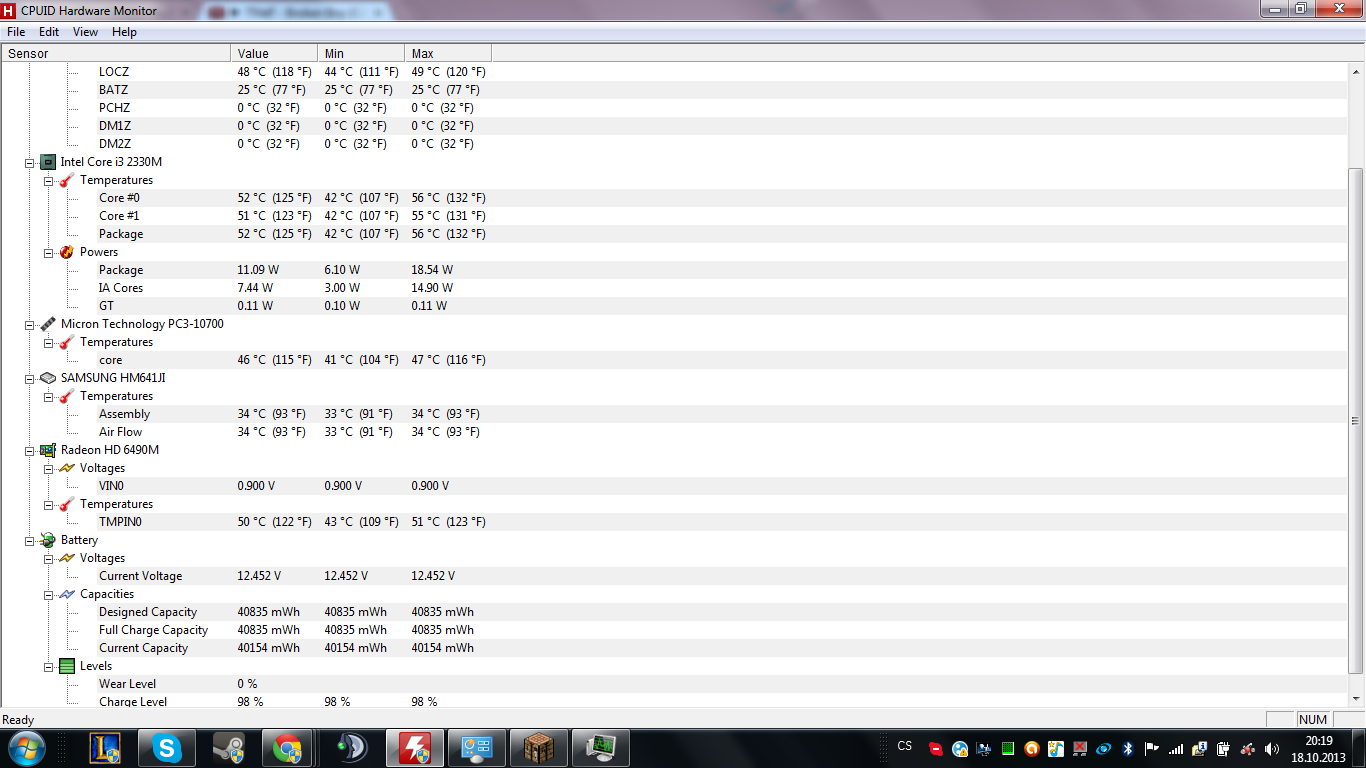Click the thermometer icon under SAMSUNG HM641JI

point(67,396)
